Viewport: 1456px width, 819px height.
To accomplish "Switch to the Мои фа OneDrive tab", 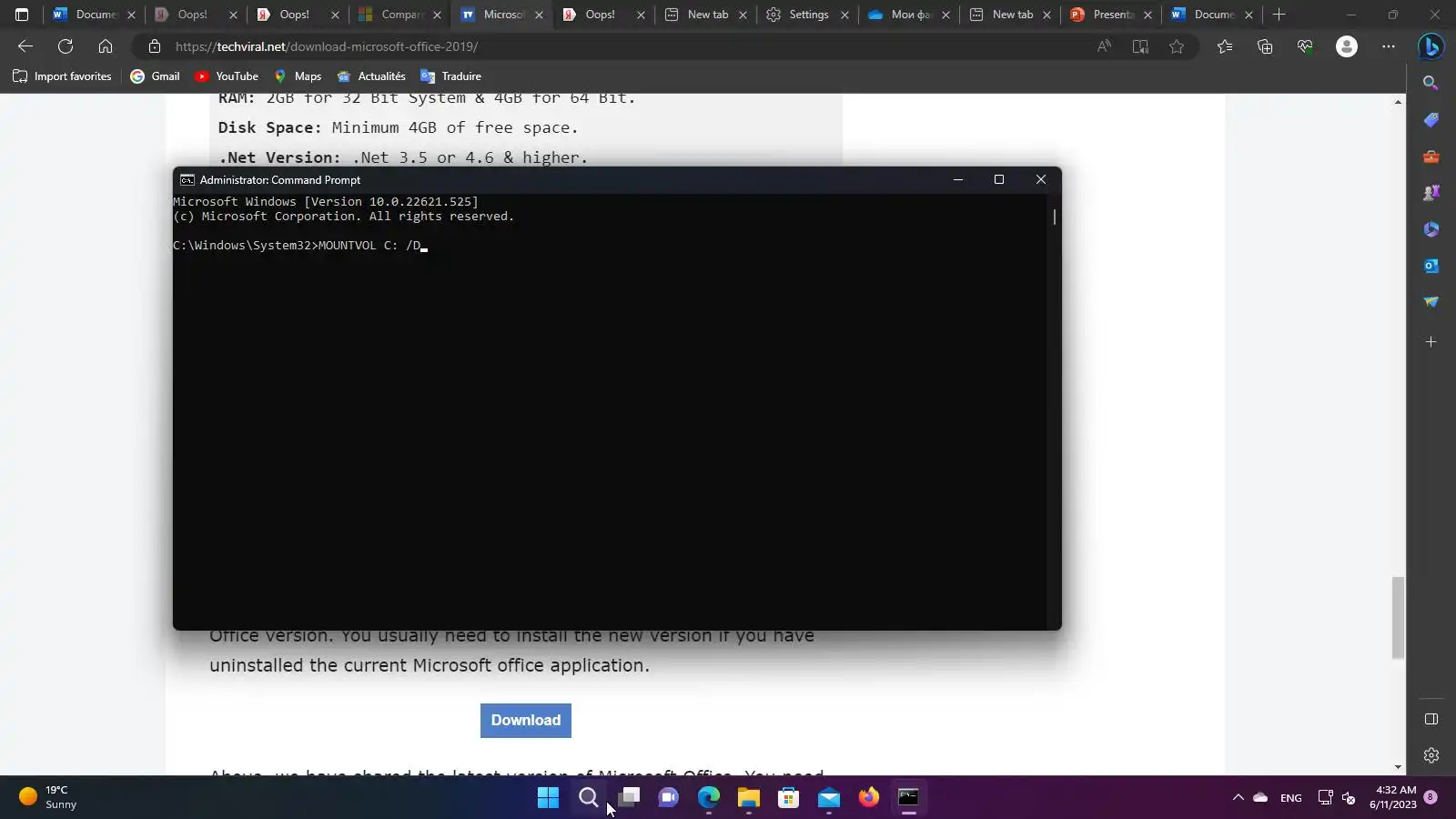I will 907,15.
